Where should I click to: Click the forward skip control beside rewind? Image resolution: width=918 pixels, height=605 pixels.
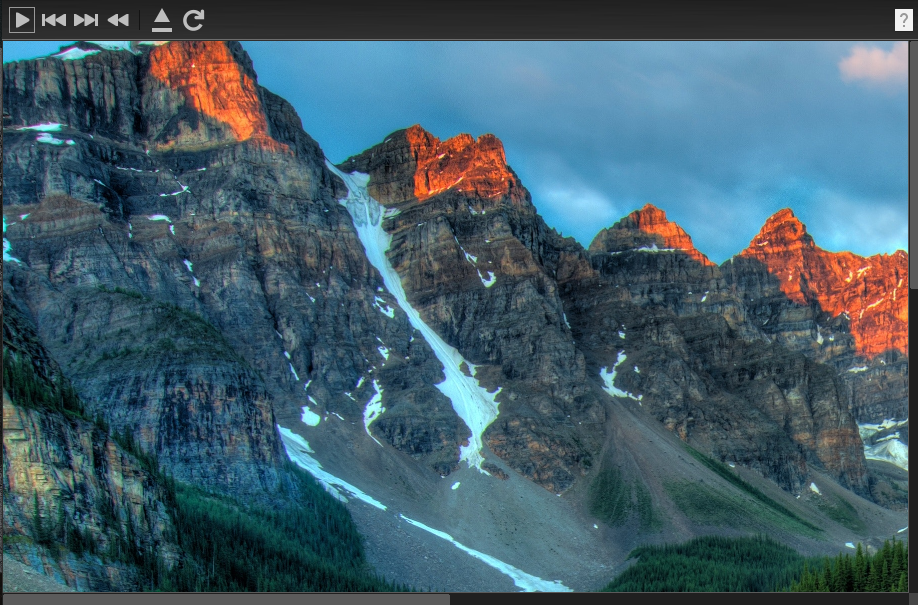pos(85,18)
